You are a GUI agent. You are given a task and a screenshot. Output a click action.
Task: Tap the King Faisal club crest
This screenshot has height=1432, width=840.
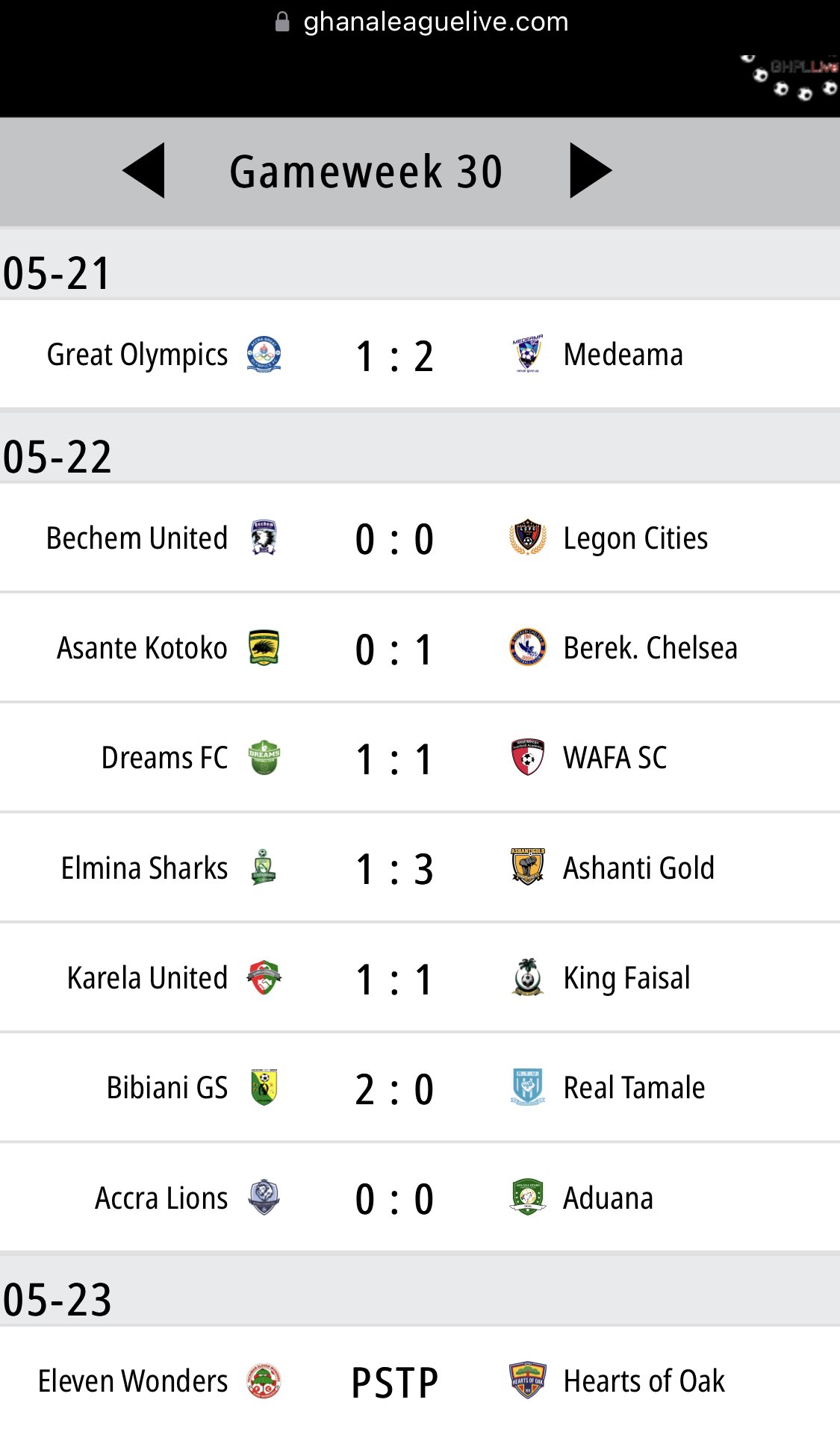point(528,977)
